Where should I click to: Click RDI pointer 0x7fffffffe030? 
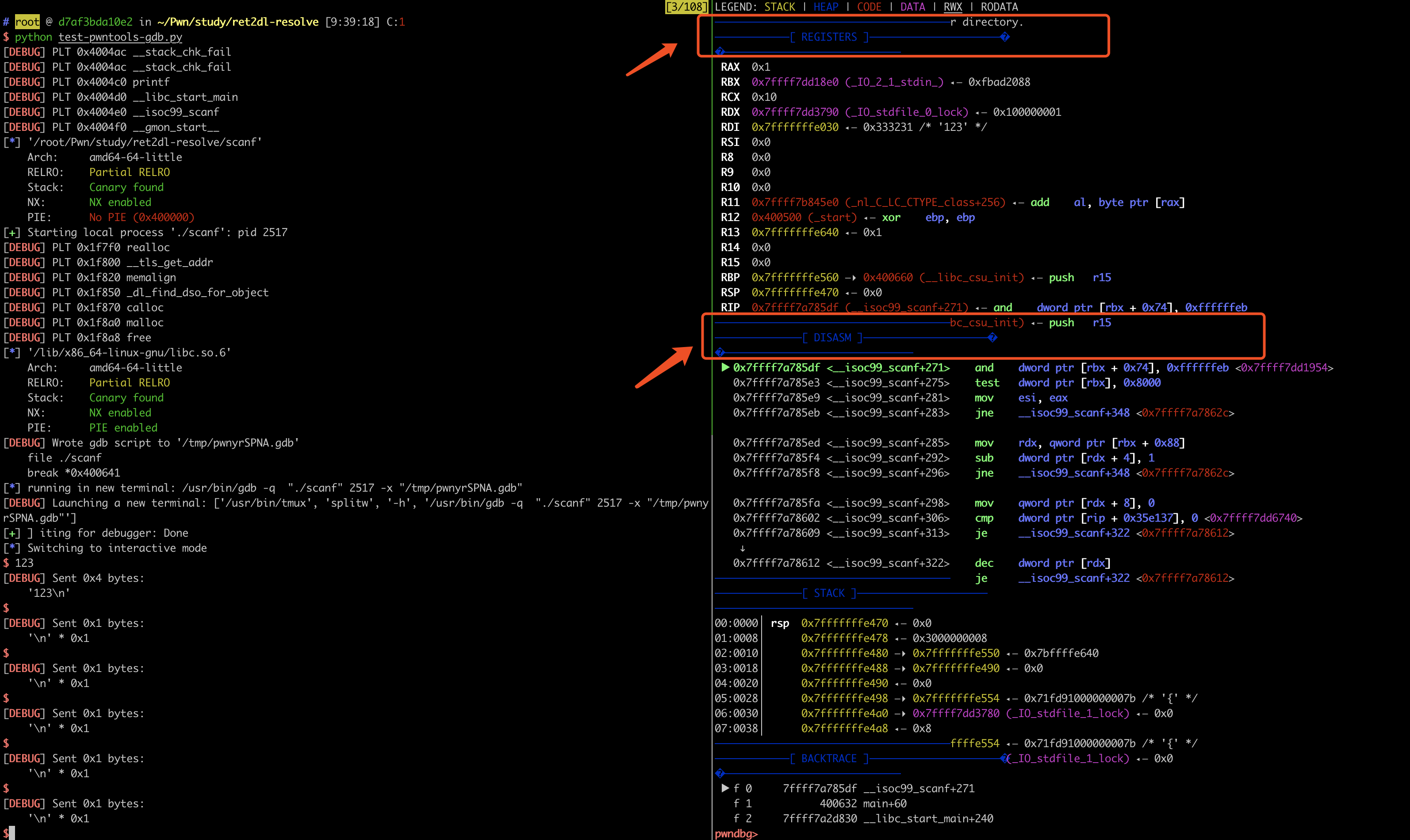(795, 127)
